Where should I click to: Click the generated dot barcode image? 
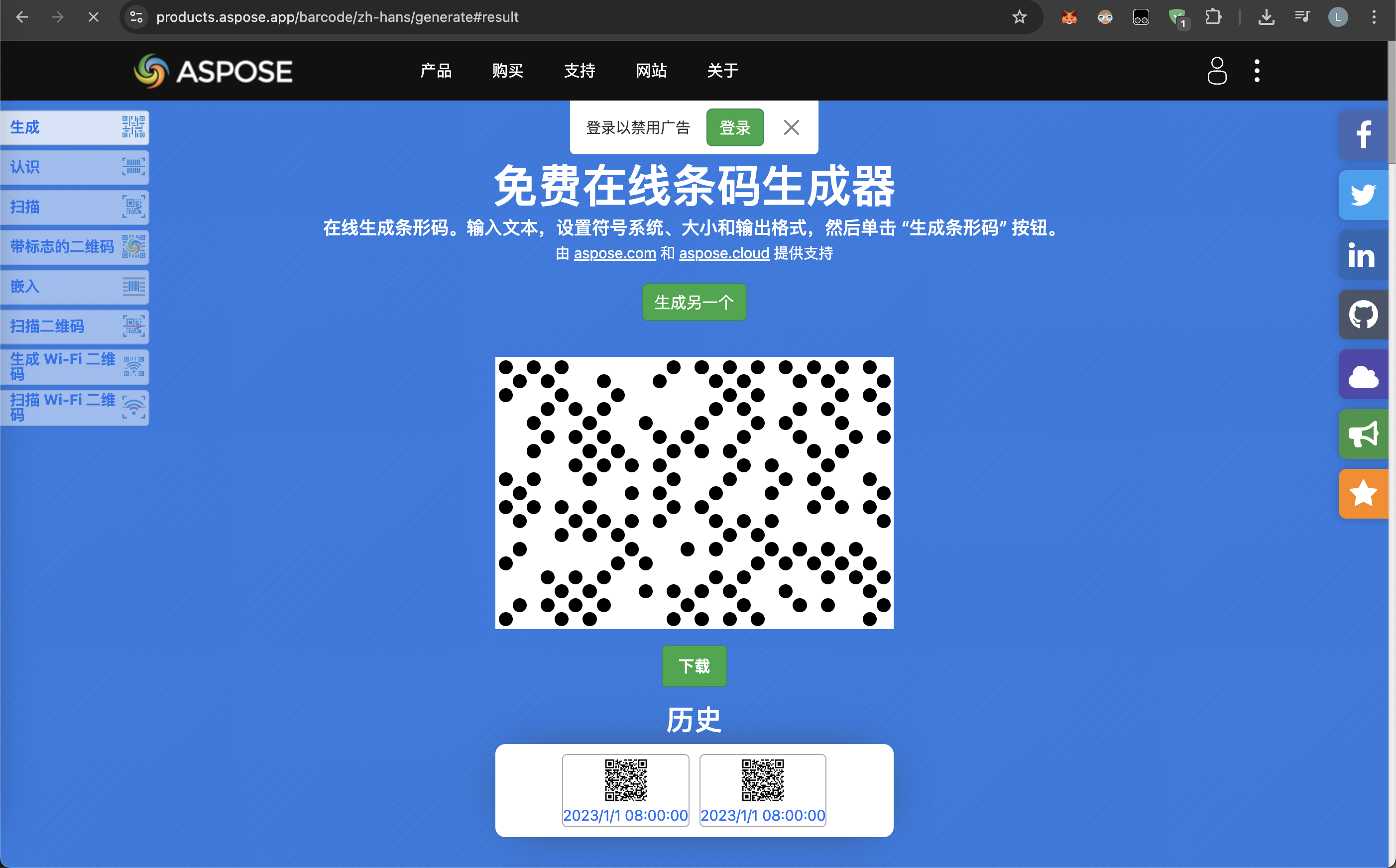click(695, 493)
